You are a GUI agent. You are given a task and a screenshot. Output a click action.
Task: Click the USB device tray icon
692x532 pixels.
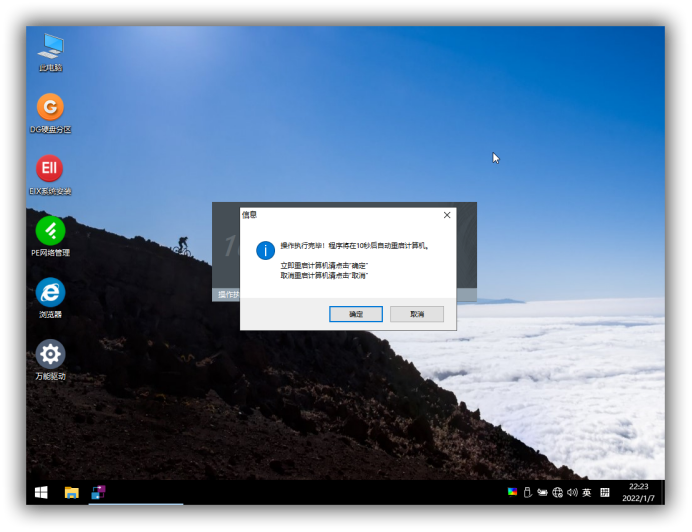(x=527, y=492)
